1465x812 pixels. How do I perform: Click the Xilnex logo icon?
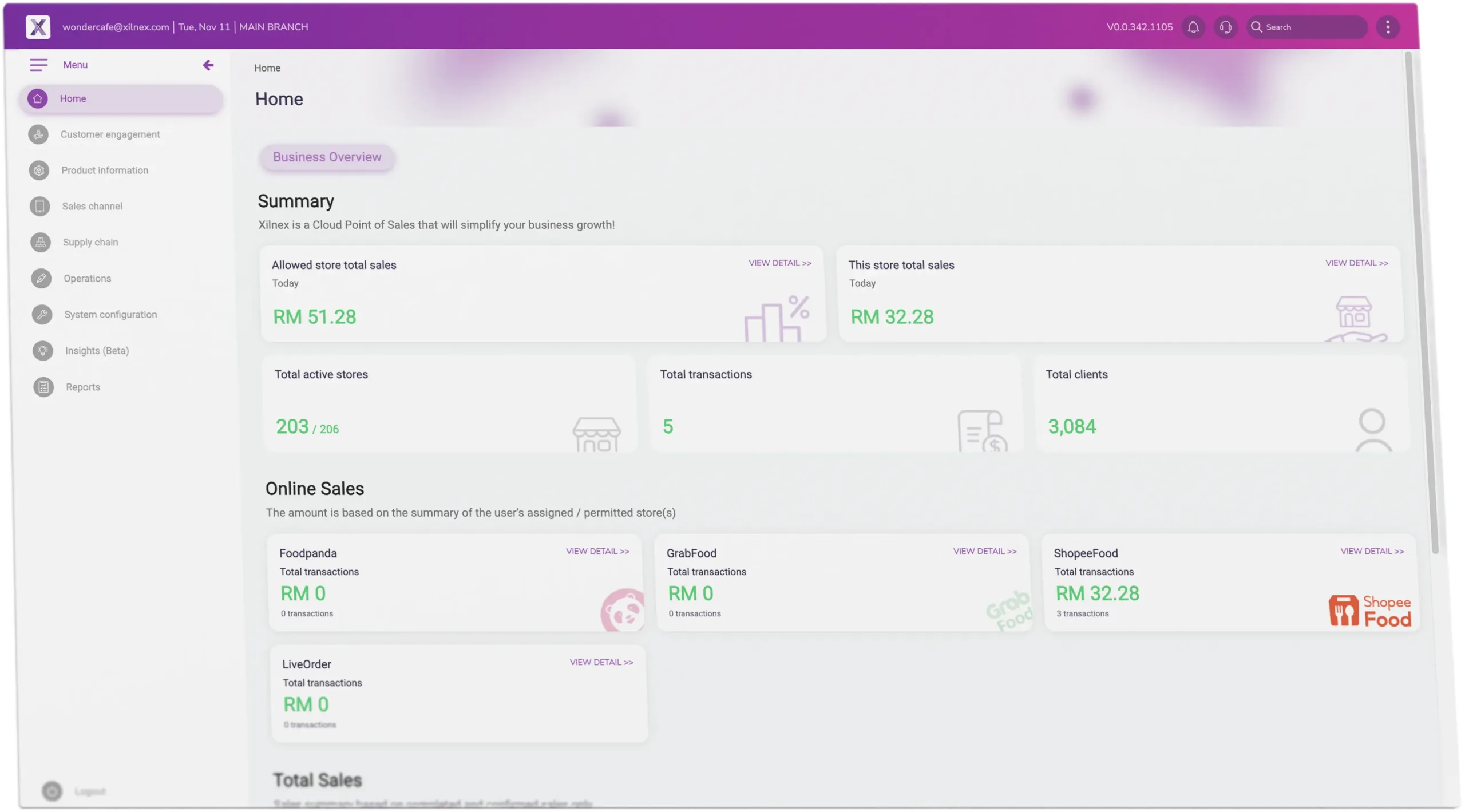[38, 27]
